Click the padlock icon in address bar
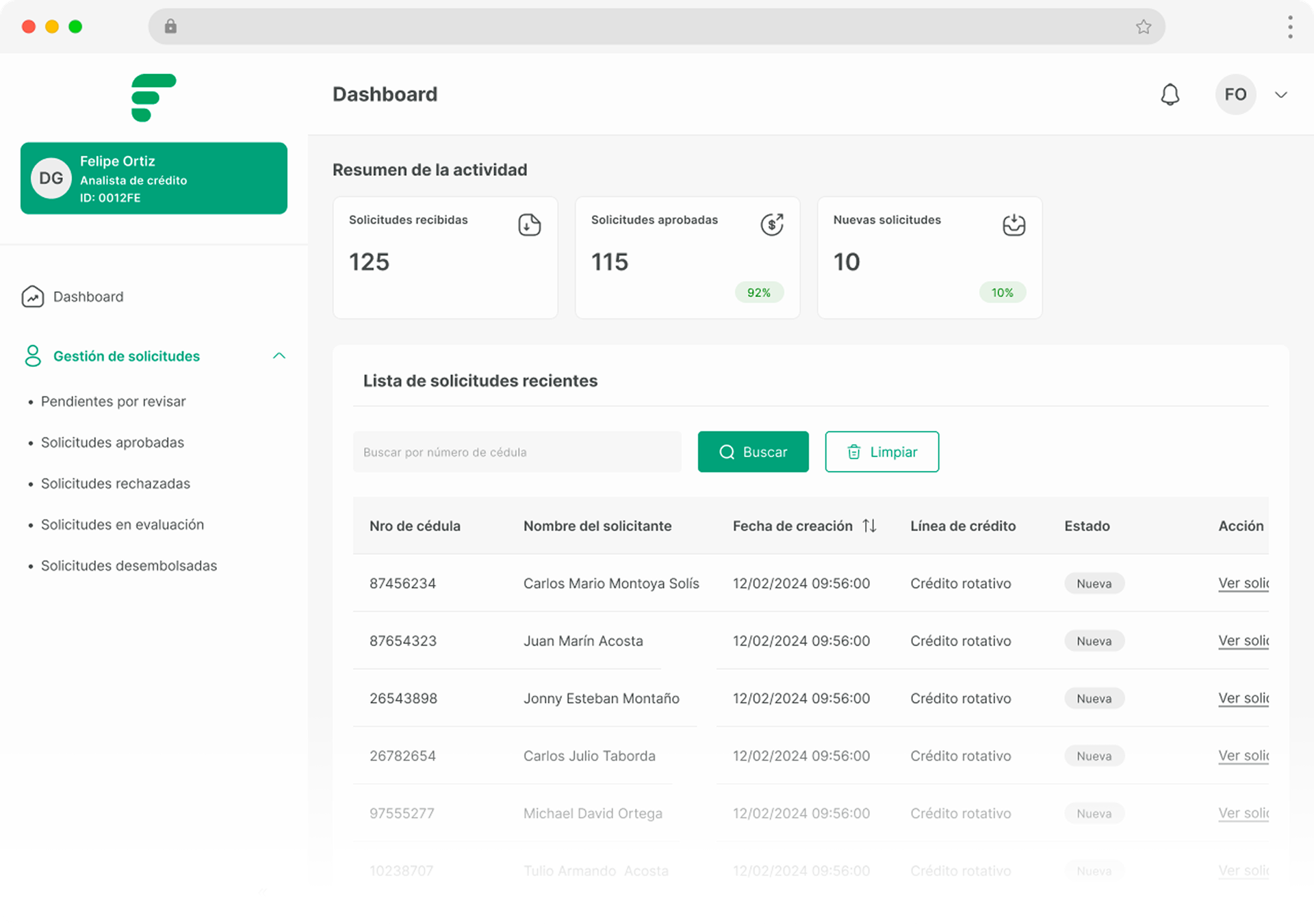 pyautogui.click(x=170, y=27)
